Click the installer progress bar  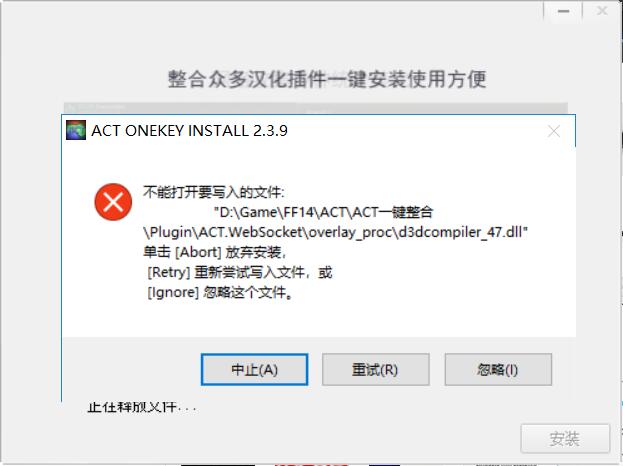pos(316,107)
